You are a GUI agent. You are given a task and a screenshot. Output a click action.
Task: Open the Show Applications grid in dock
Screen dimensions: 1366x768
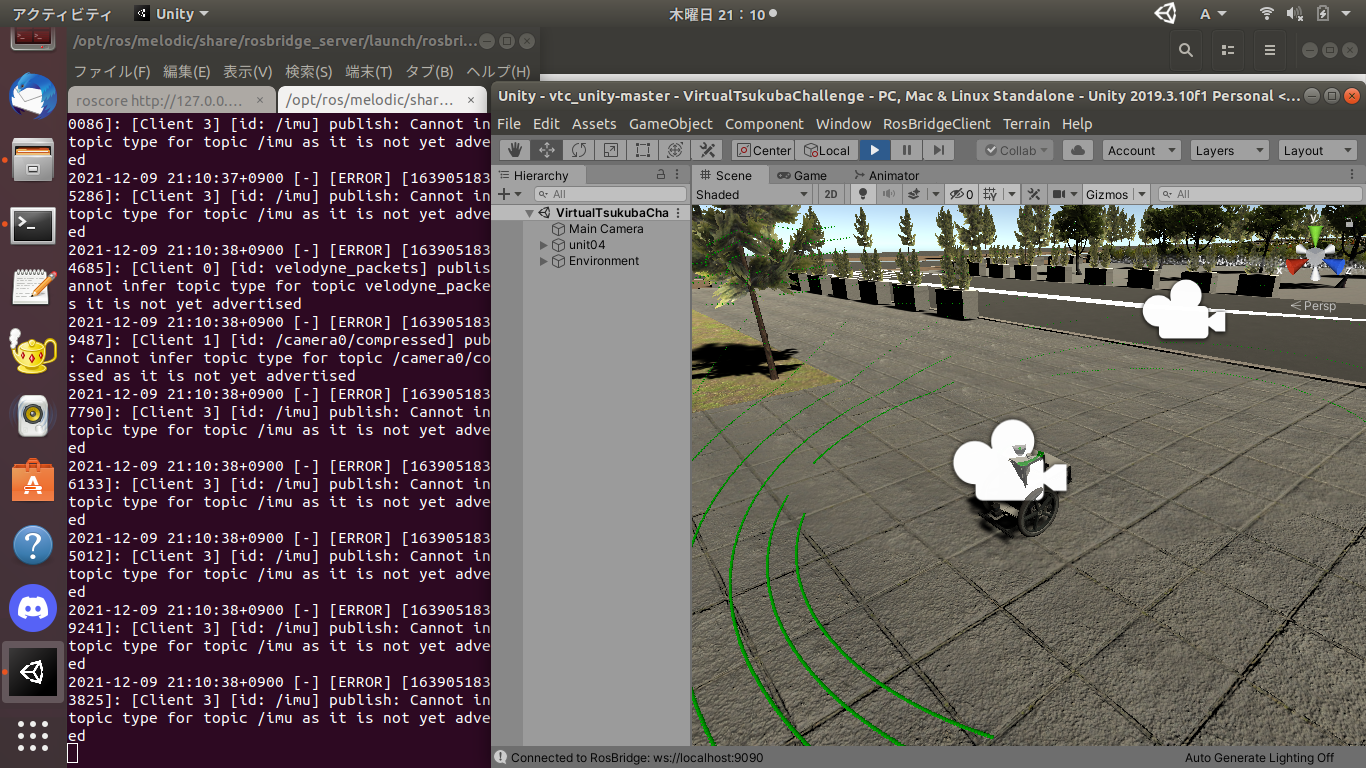[x=33, y=736]
